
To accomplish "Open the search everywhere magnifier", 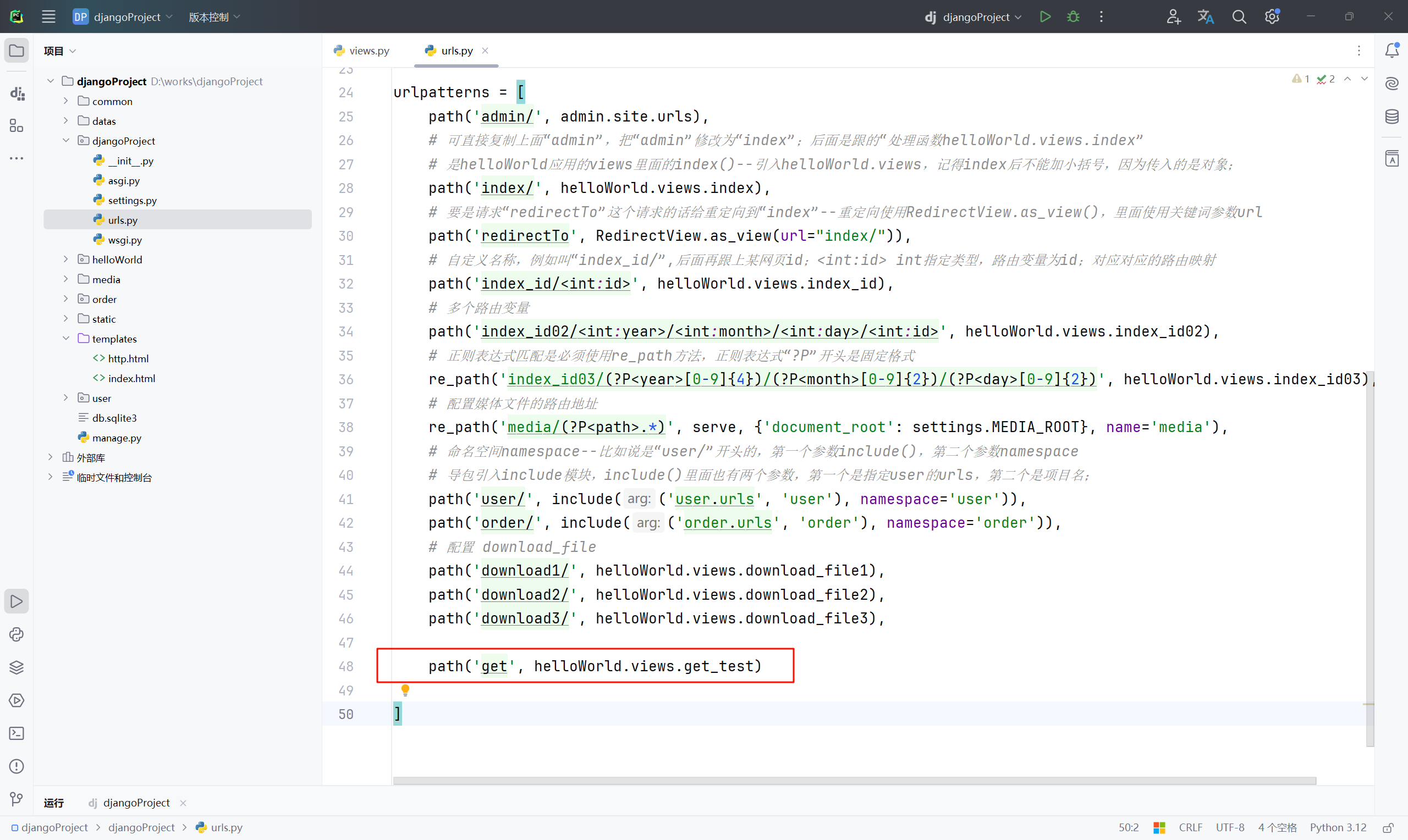I will (x=1239, y=17).
